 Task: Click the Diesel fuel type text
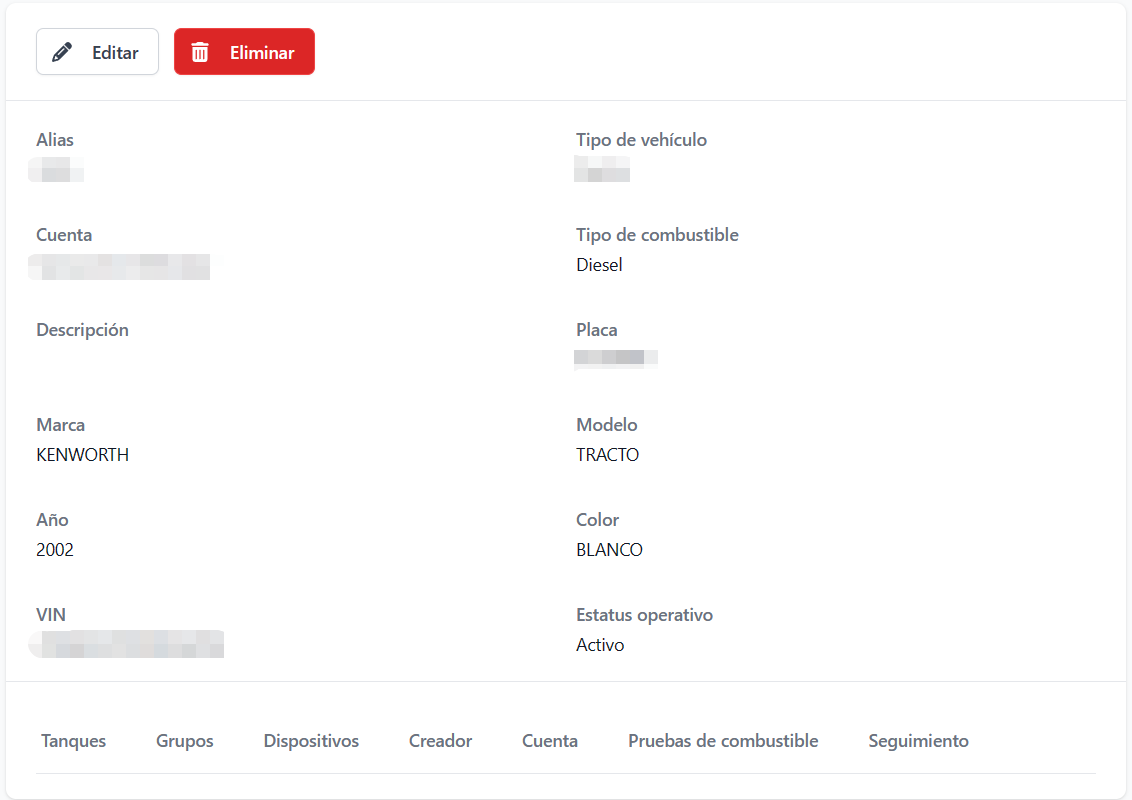pos(598,264)
